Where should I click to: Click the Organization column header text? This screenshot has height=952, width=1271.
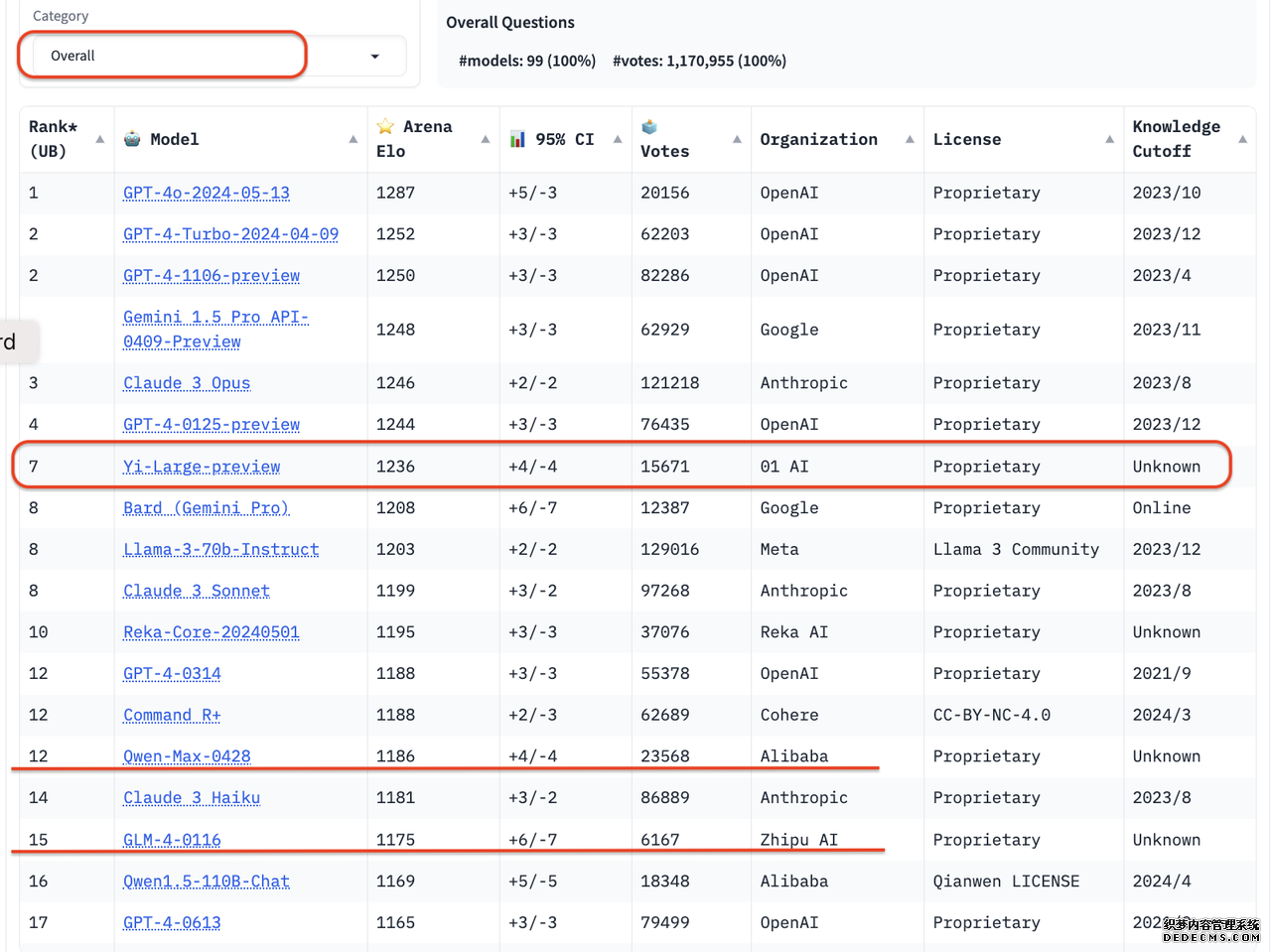(x=819, y=139)
